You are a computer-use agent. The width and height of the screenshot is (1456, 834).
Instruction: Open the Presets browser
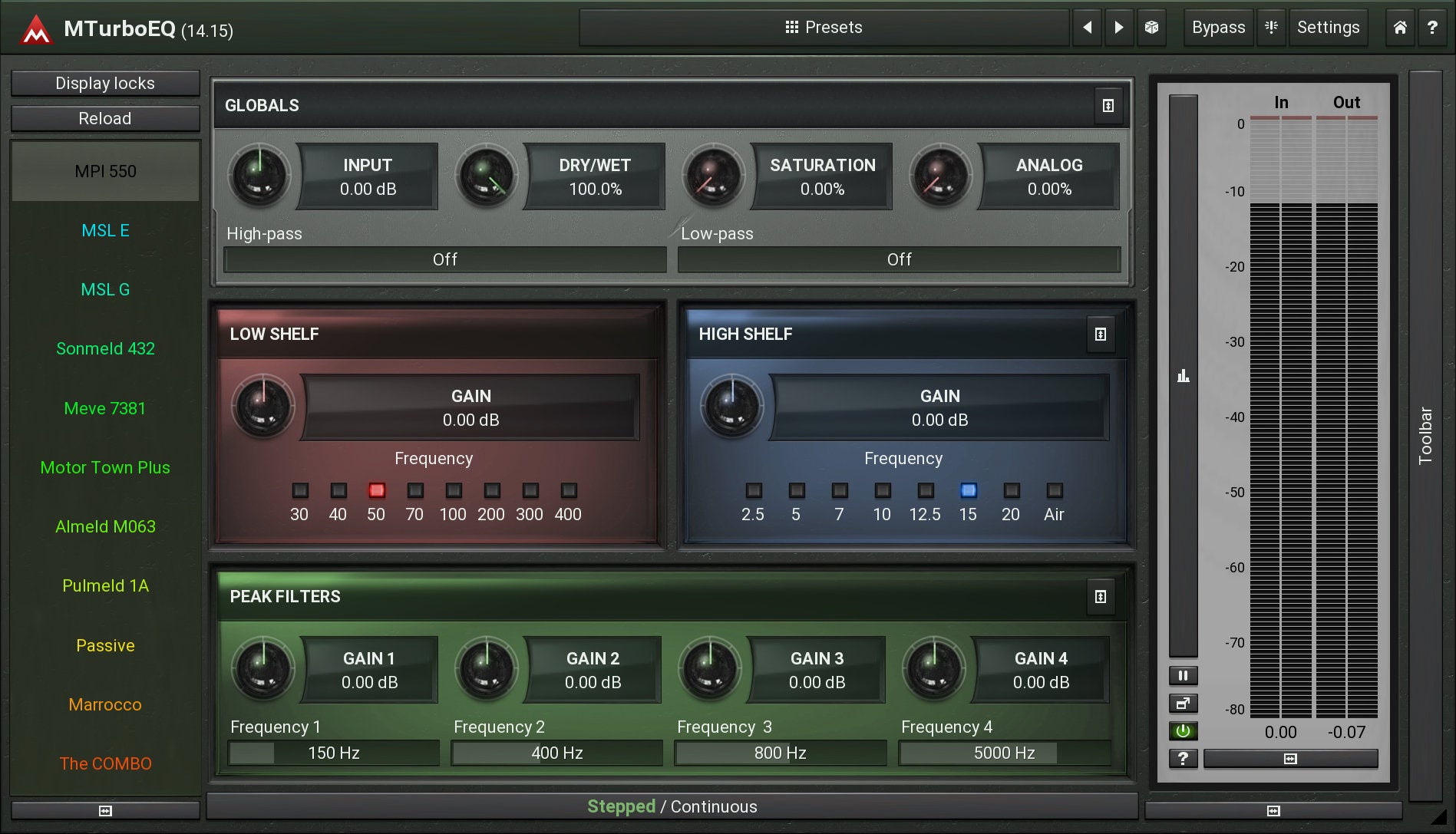tap(824, 28)
